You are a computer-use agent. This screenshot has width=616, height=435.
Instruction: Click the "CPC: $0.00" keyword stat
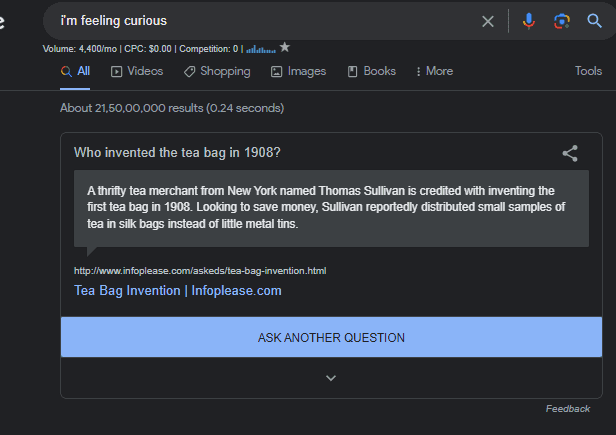(x=148, y=49)
